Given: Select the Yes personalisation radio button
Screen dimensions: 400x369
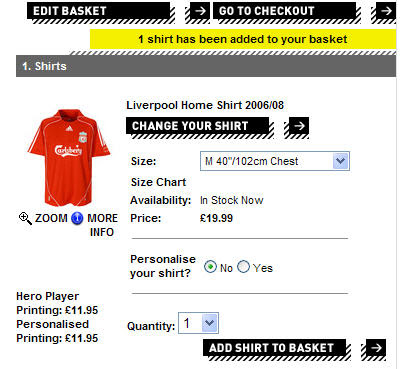Looking at the screenshot, I should [x=243, y=267].
